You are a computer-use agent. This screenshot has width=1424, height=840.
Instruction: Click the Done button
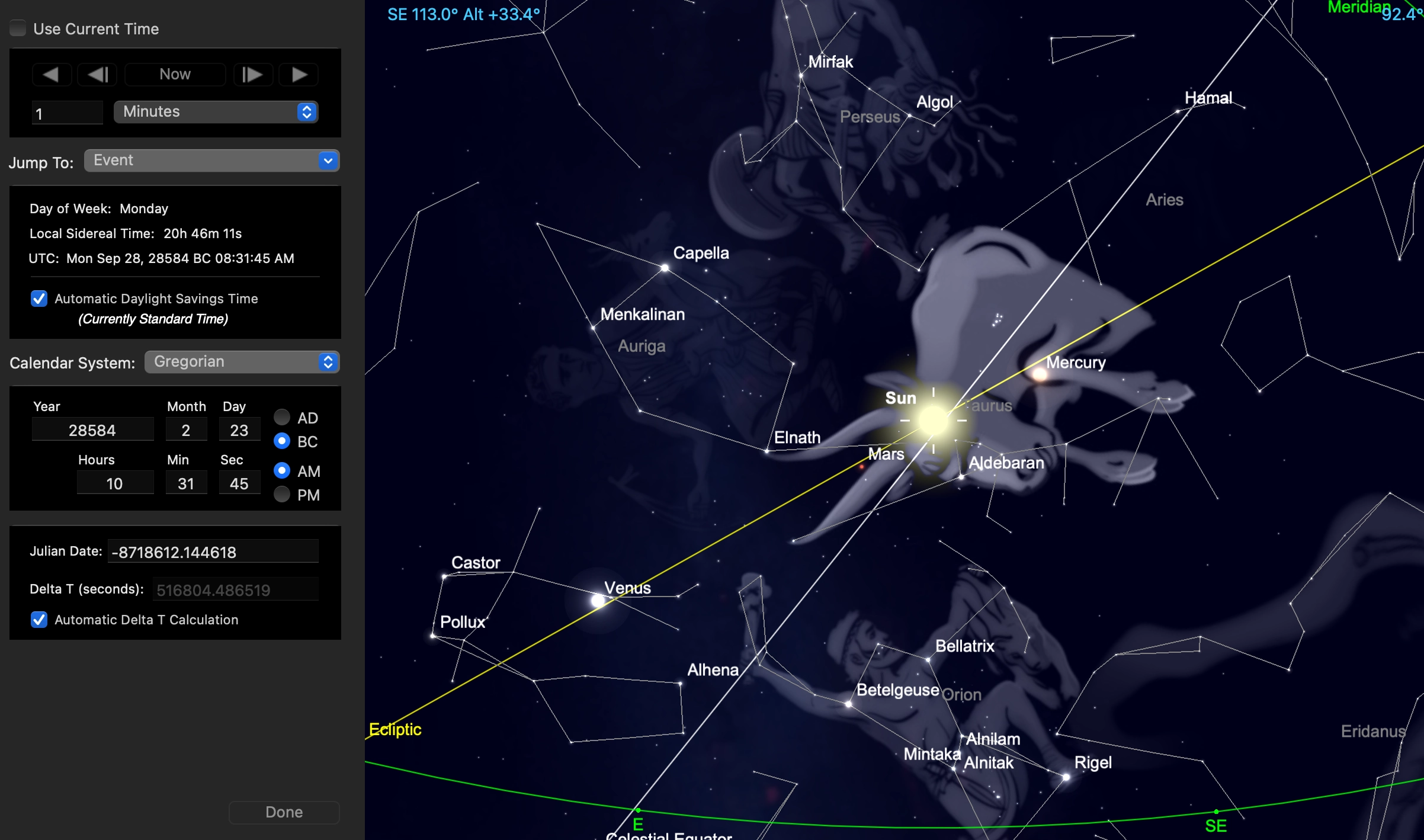[284, 812]
